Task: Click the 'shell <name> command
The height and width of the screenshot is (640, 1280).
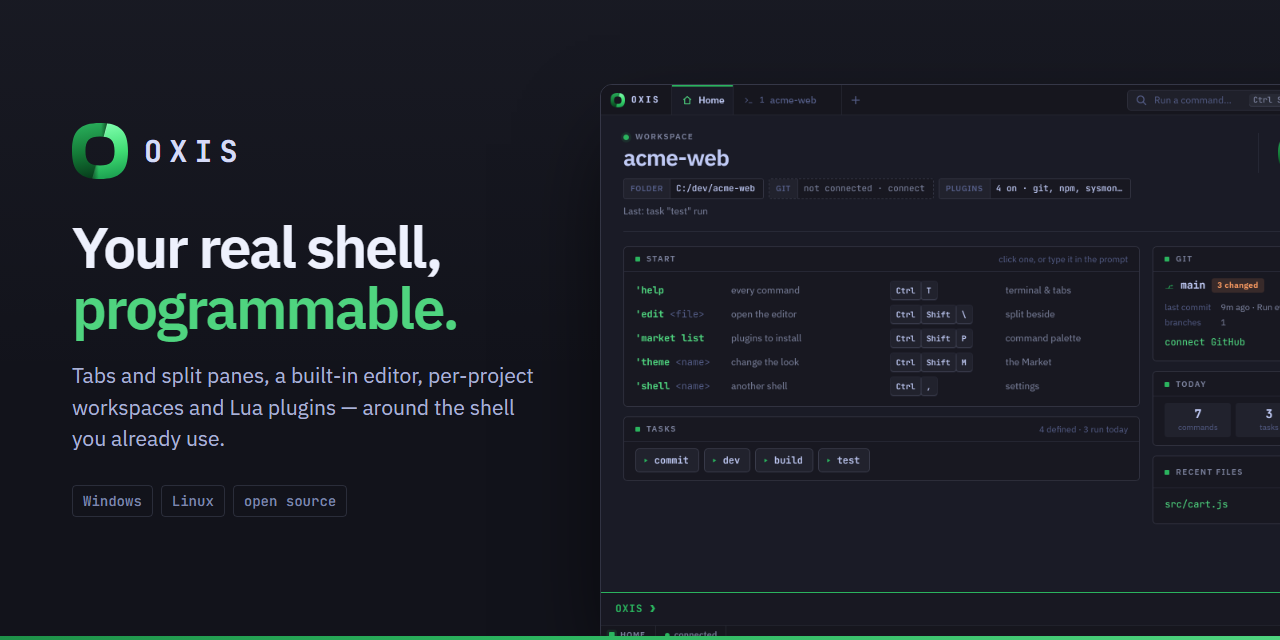Action: tap(673, 386)
